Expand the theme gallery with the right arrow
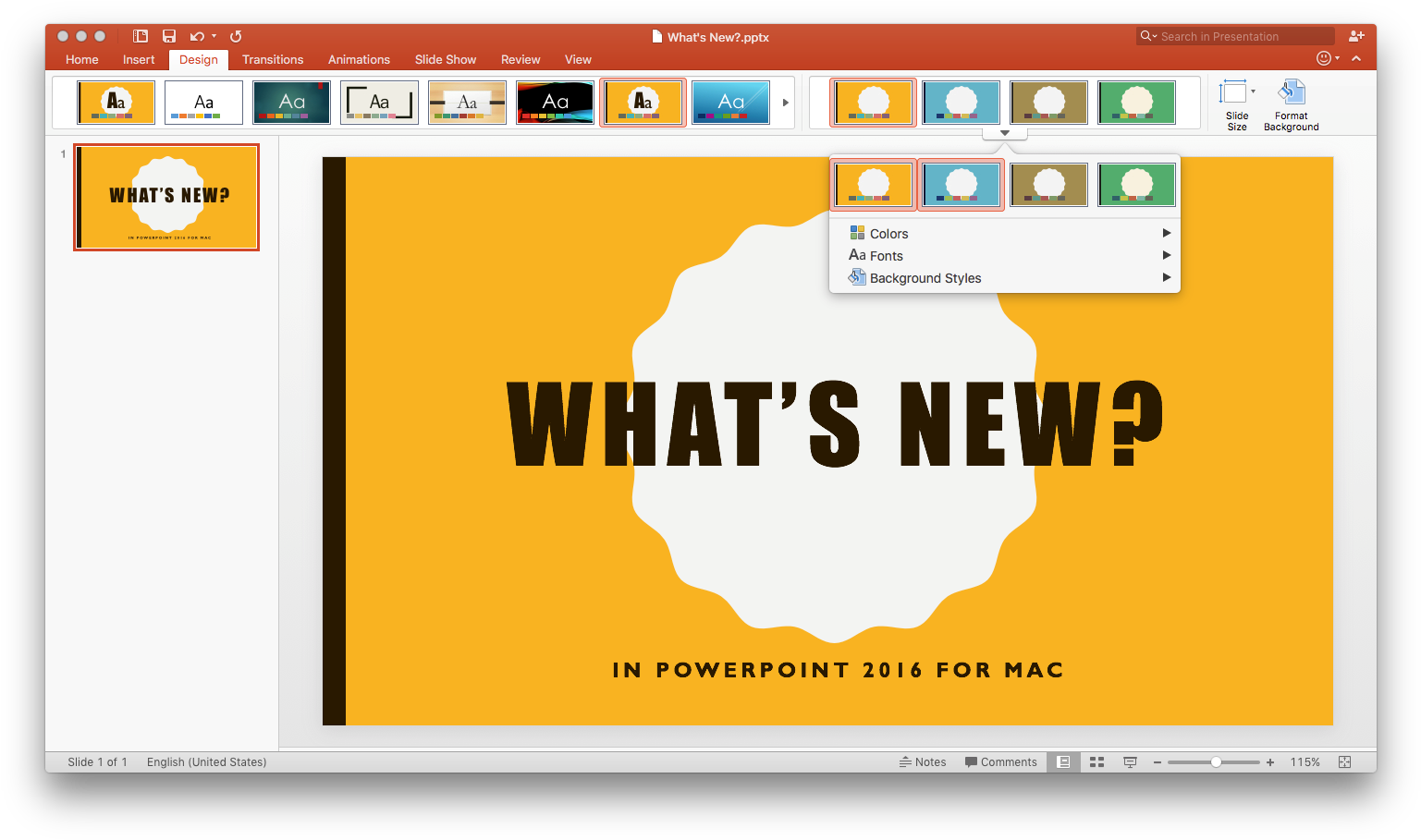This screenshot has width=1421, height=840. pos(785,103)
